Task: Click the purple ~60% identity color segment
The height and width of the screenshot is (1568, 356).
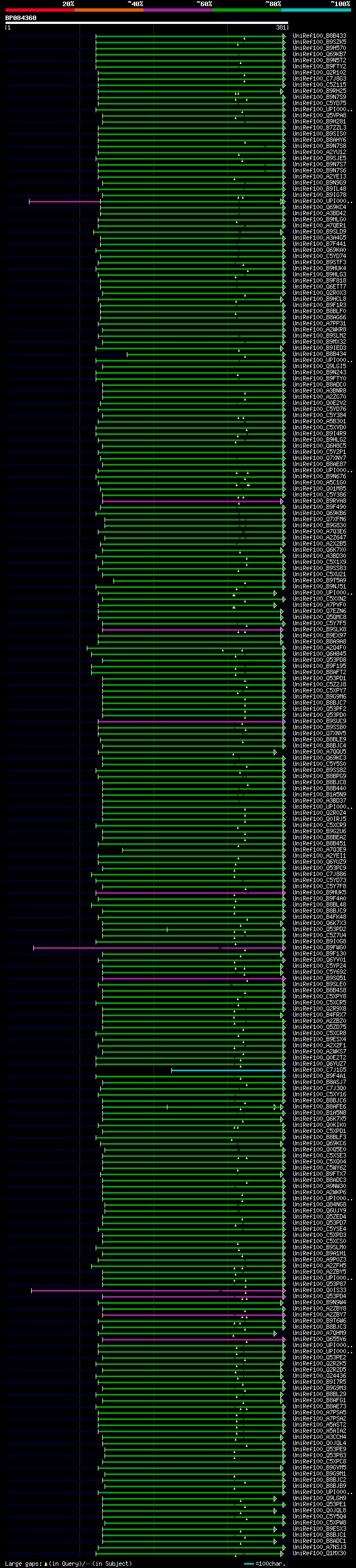Action: [177, 11]
